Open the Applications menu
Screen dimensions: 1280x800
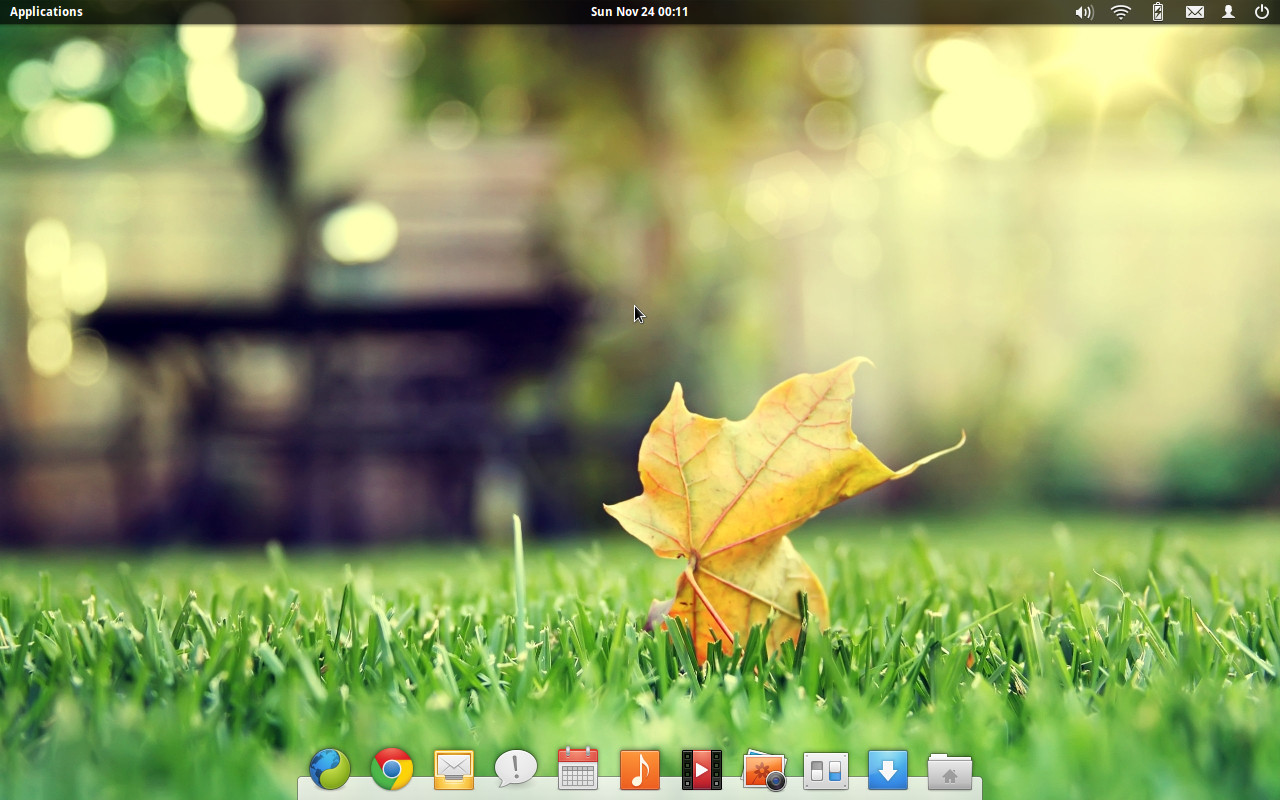(x=46, y=12)
